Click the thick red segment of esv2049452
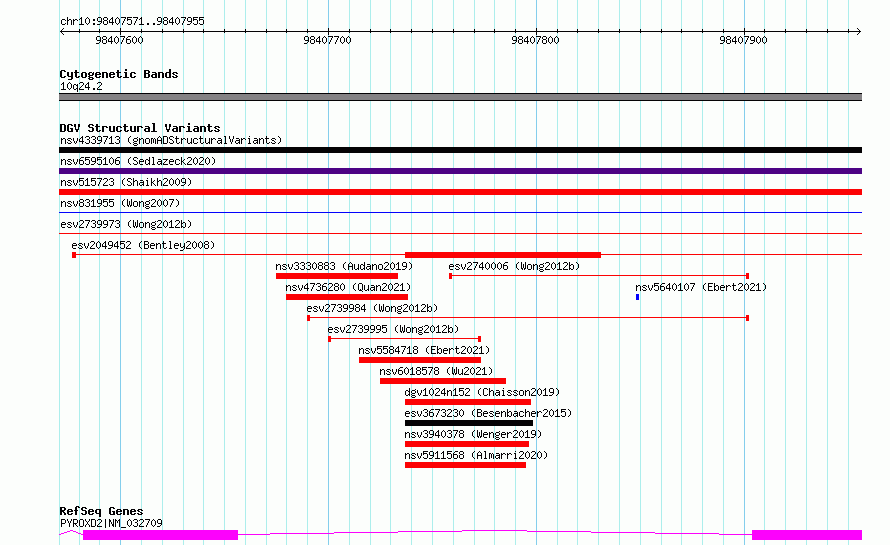Viewport: 890px width, 545px height. click(503, 255)
